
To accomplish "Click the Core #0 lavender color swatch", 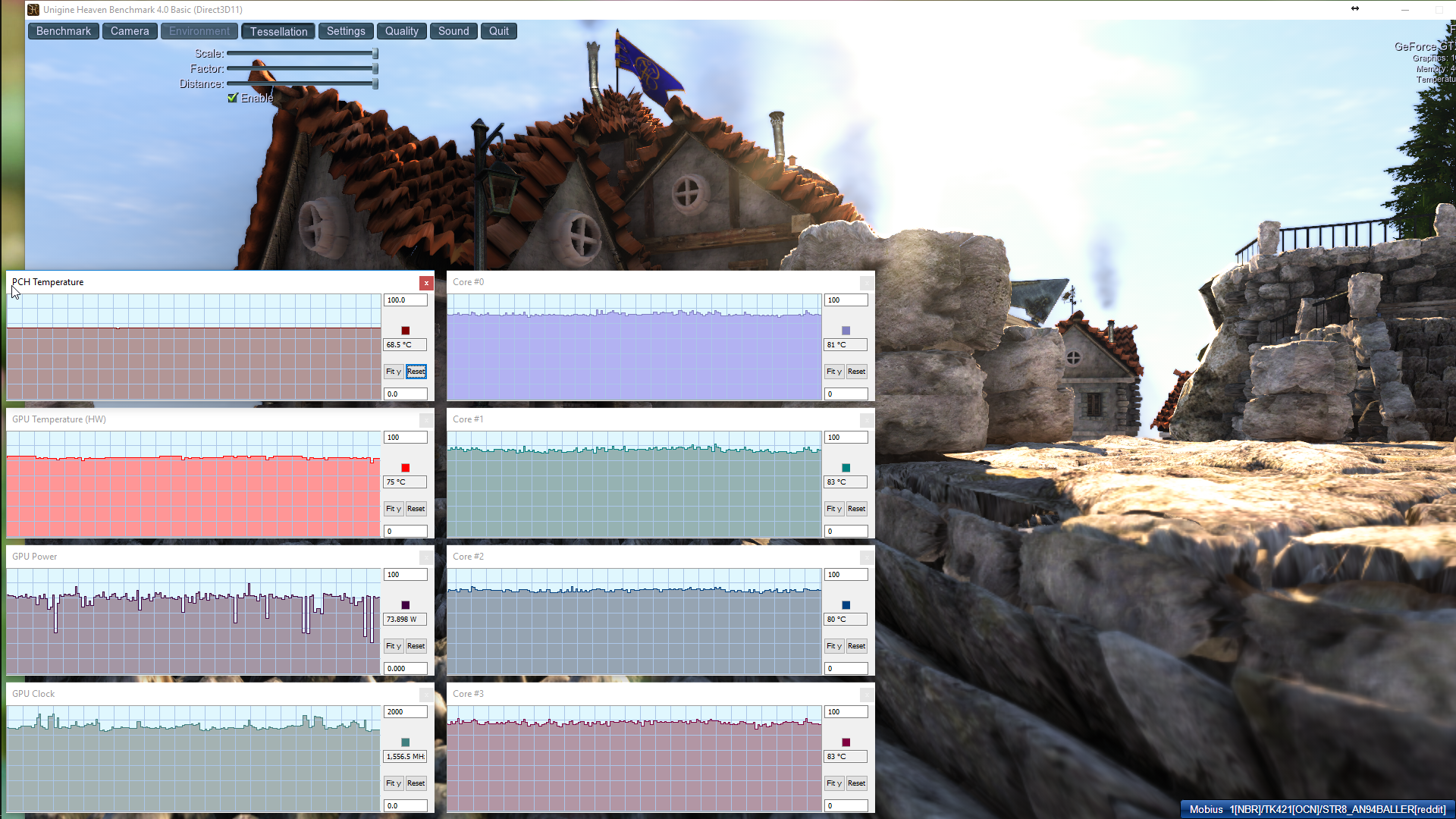I will tap(846, 331).
